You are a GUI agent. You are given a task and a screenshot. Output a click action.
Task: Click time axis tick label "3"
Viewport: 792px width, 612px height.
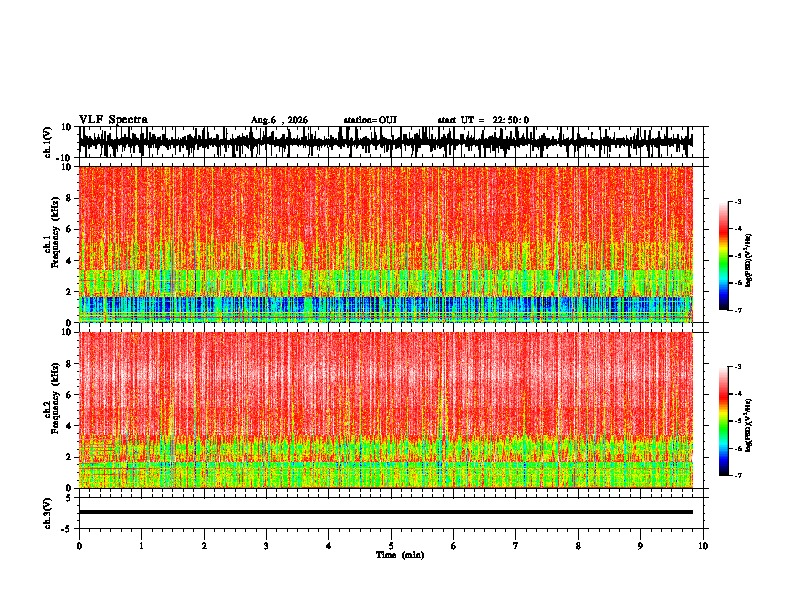coord(266,546)
